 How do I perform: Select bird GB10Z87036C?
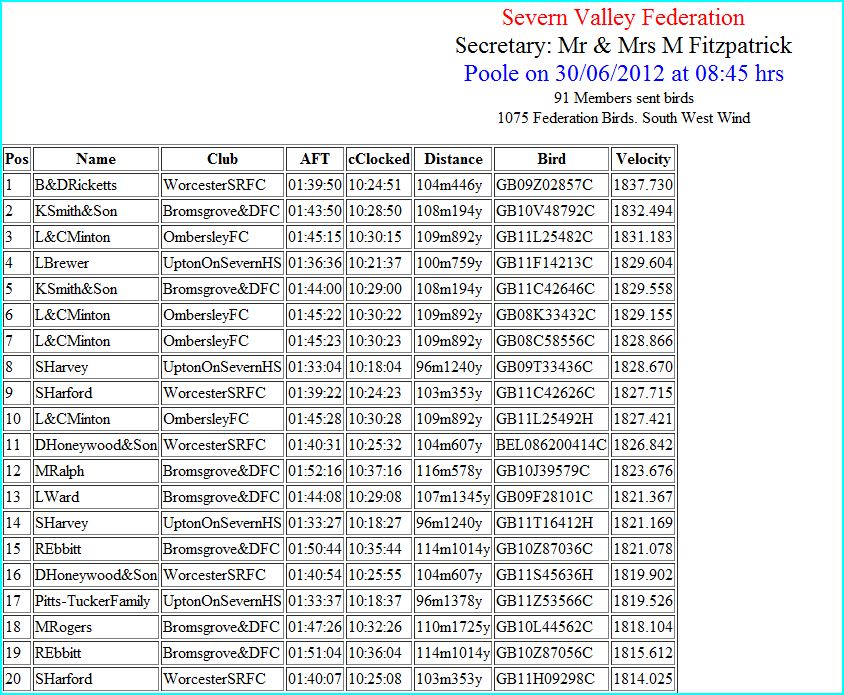(x=544, y=549)
